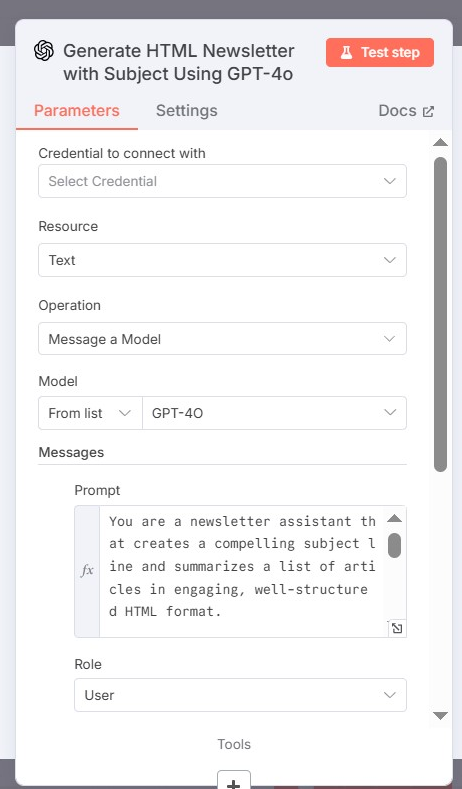462x789 pixels.
Task: Click inside the Prompt text field
Action: [x=242, y=571]
